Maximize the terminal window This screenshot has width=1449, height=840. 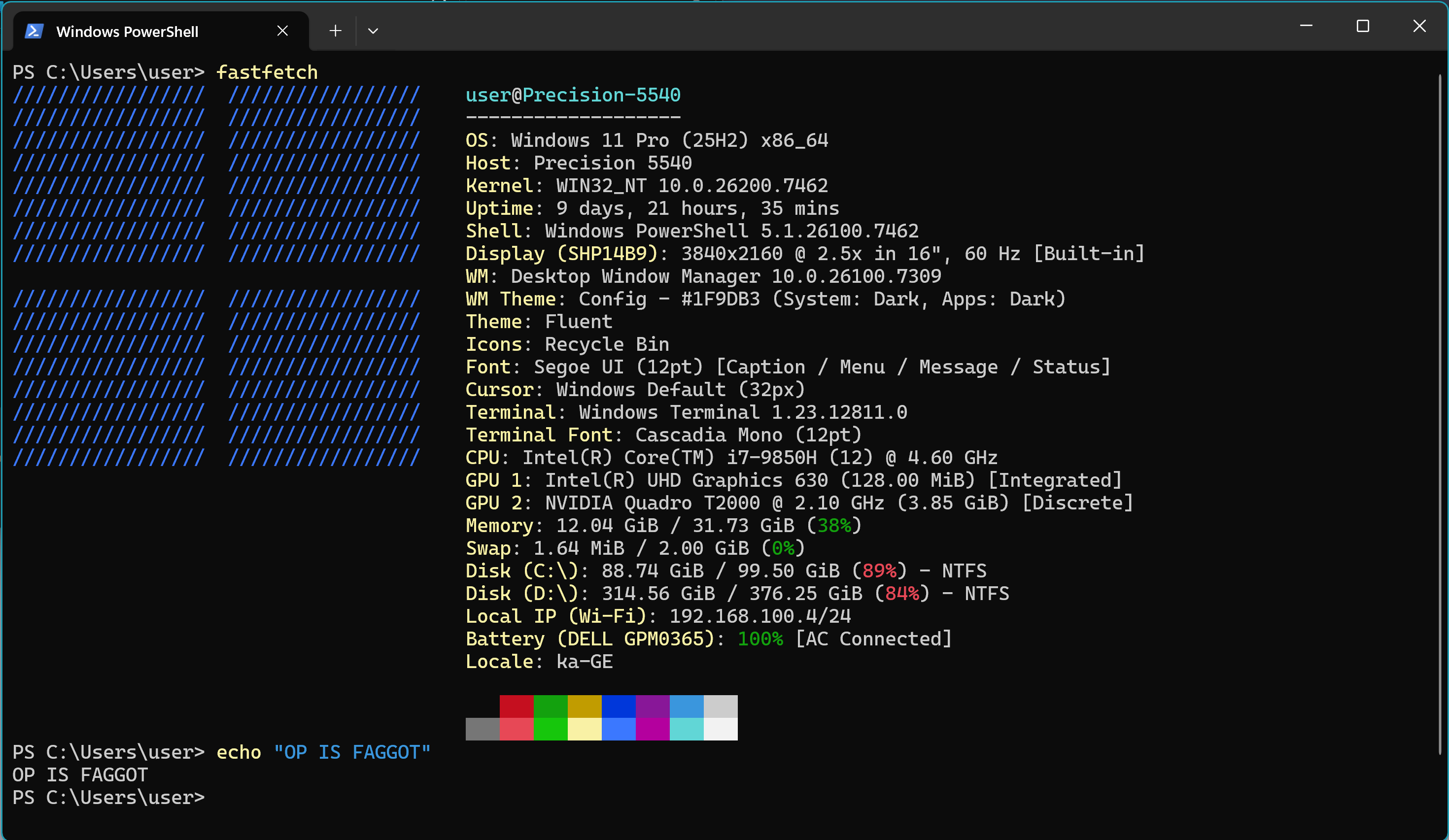pyautogui.click(x=1362, y=26)
